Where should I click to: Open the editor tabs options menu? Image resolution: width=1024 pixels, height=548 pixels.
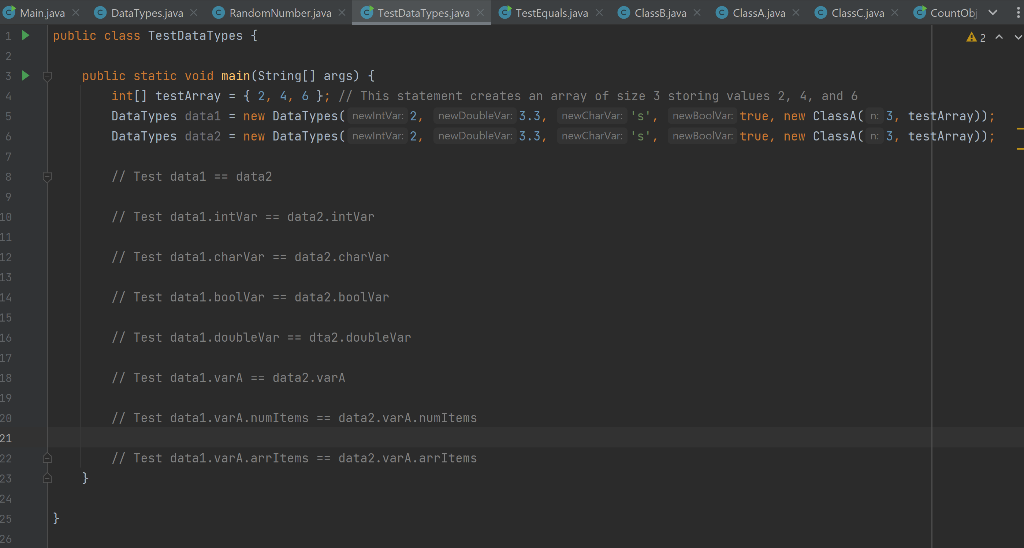(1017, 12)
